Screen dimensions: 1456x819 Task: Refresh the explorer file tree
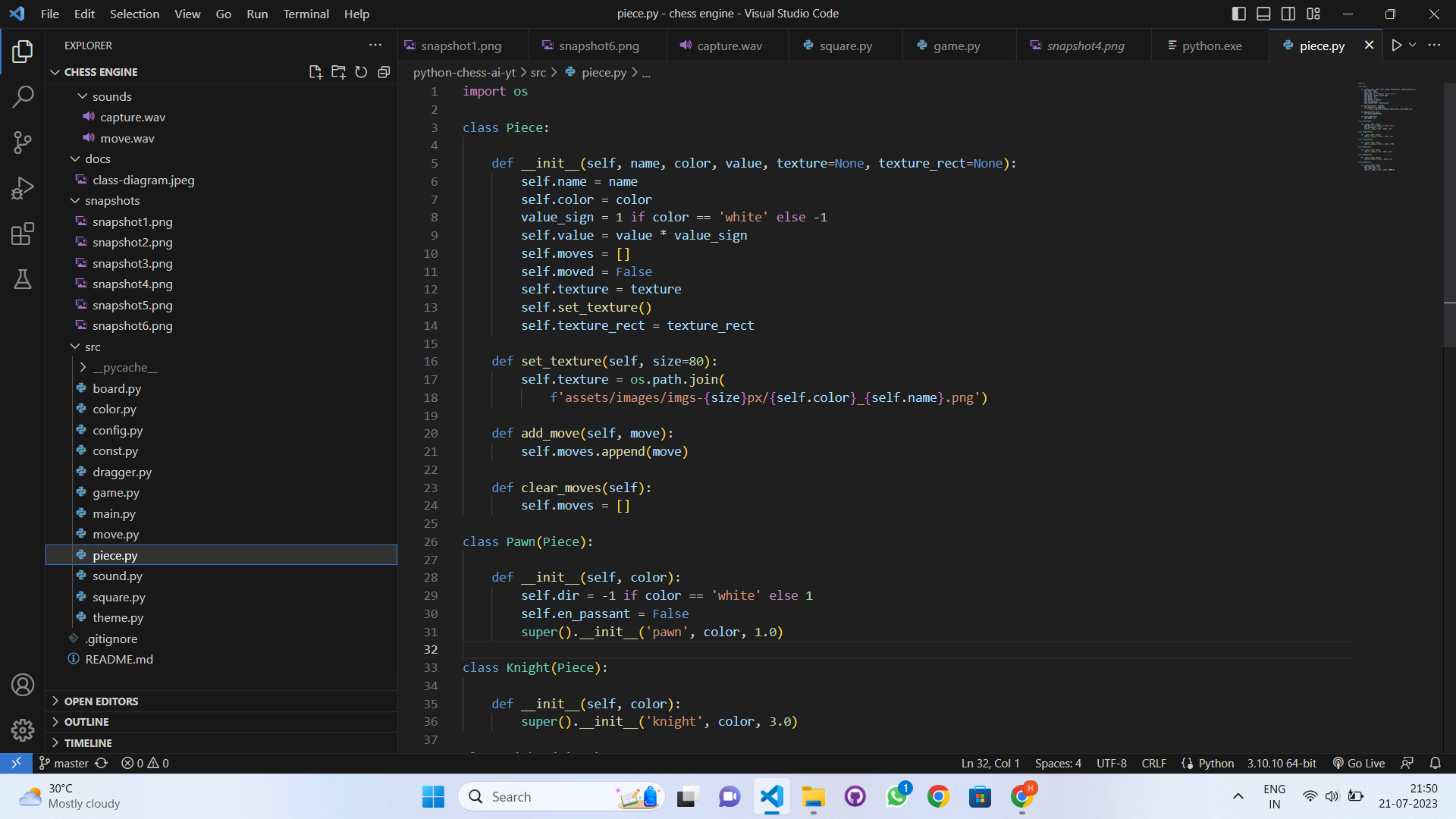pyautogui.click(x=361, y=72)
